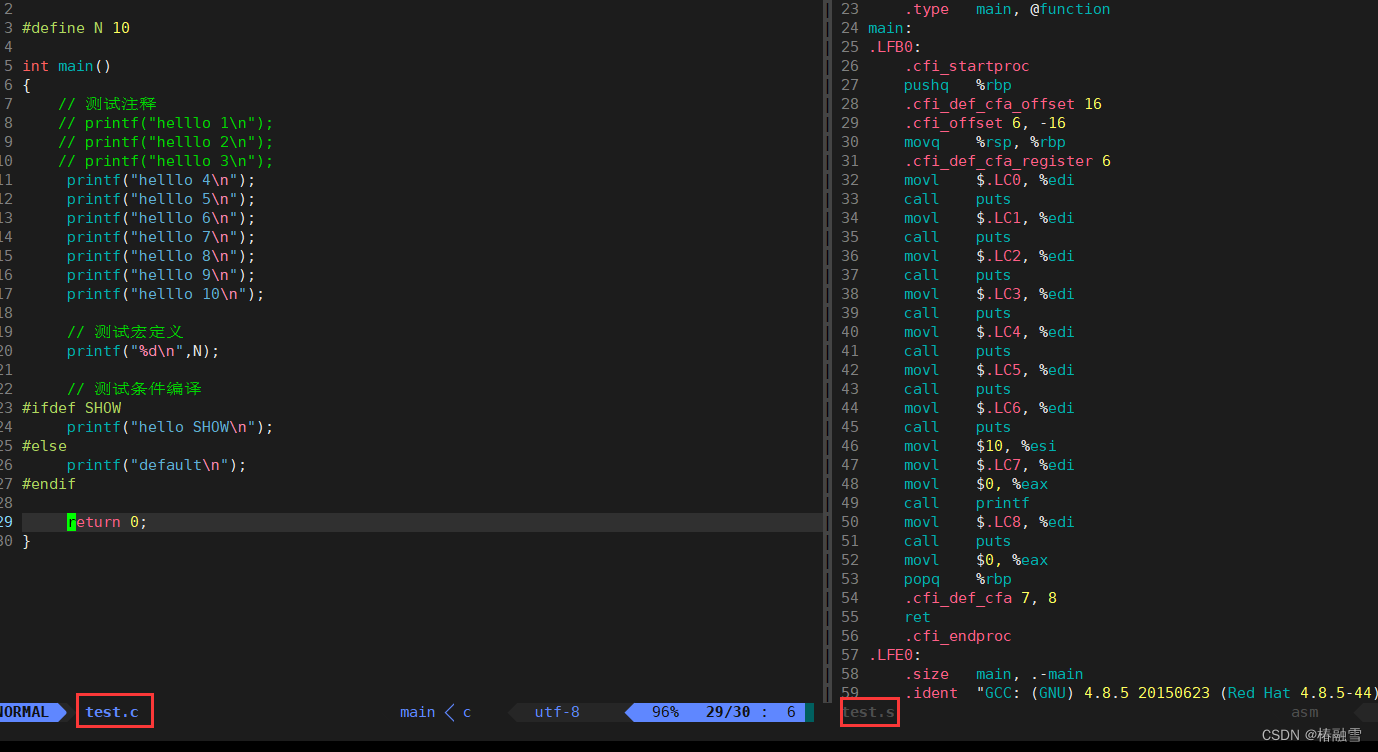Click the printf("helllo 4\n") line
1378x752 pixels.
tap(161, 180)
